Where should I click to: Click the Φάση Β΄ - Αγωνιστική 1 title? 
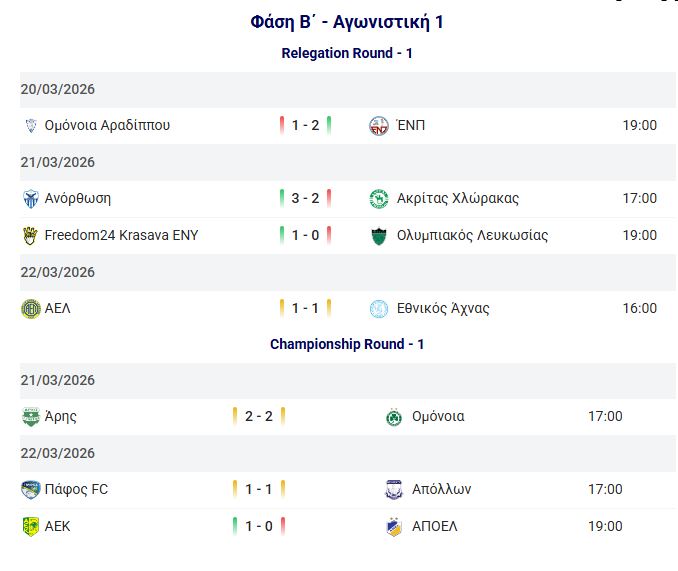[347, 22]
